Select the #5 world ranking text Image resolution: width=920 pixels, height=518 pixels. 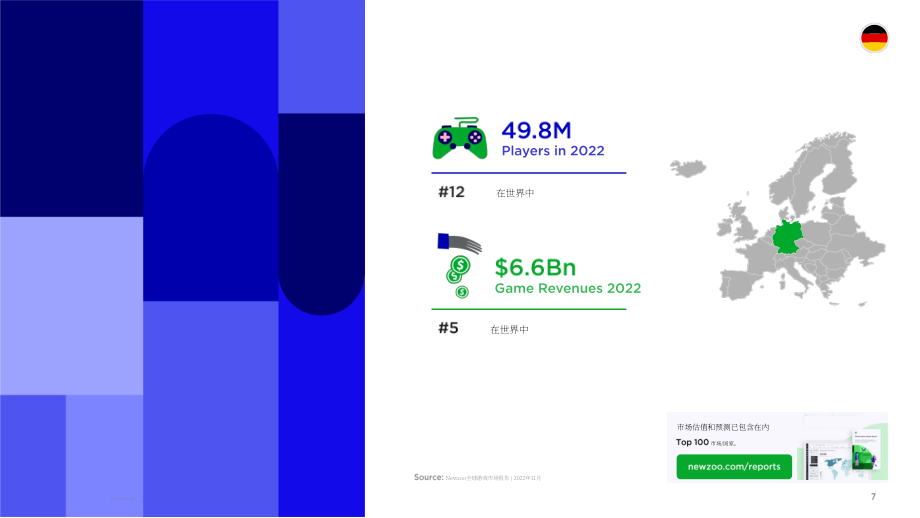(x=448, y=328)
